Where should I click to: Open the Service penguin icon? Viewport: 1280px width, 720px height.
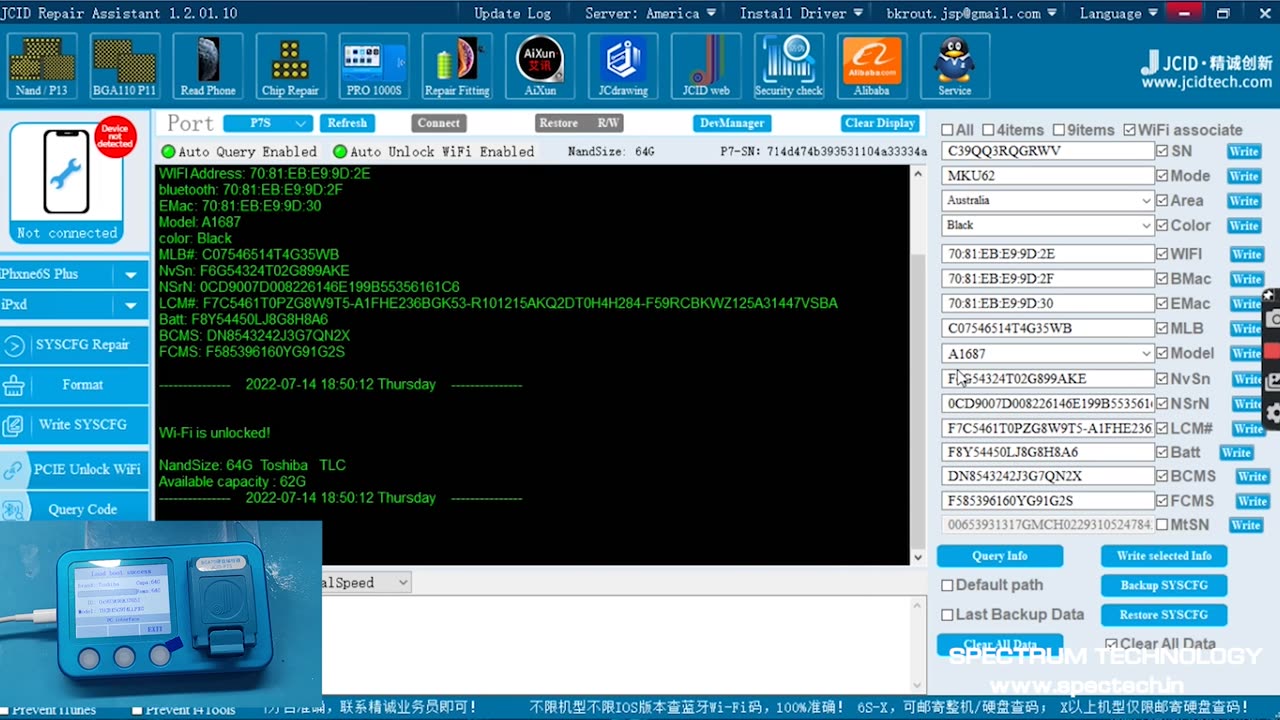955,66
